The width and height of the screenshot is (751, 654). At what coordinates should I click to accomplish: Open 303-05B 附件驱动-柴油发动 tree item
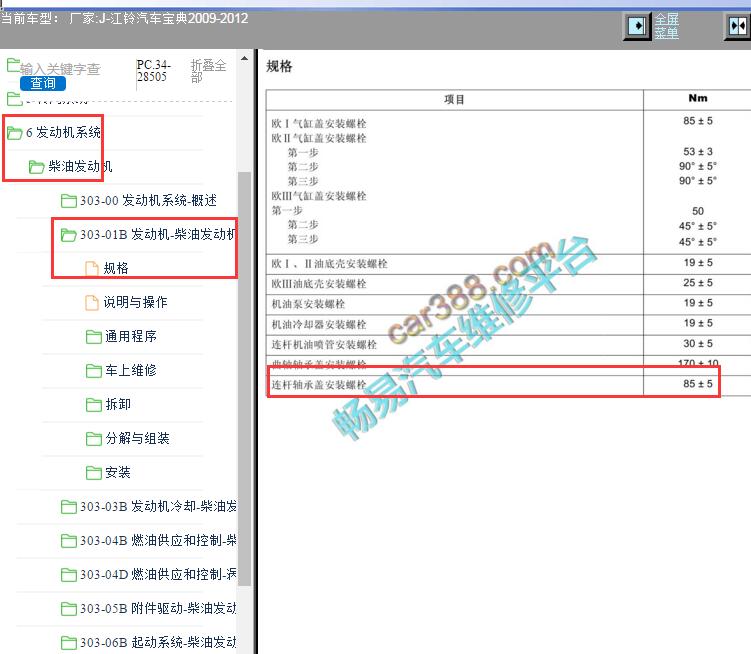[x=158, y=608]
